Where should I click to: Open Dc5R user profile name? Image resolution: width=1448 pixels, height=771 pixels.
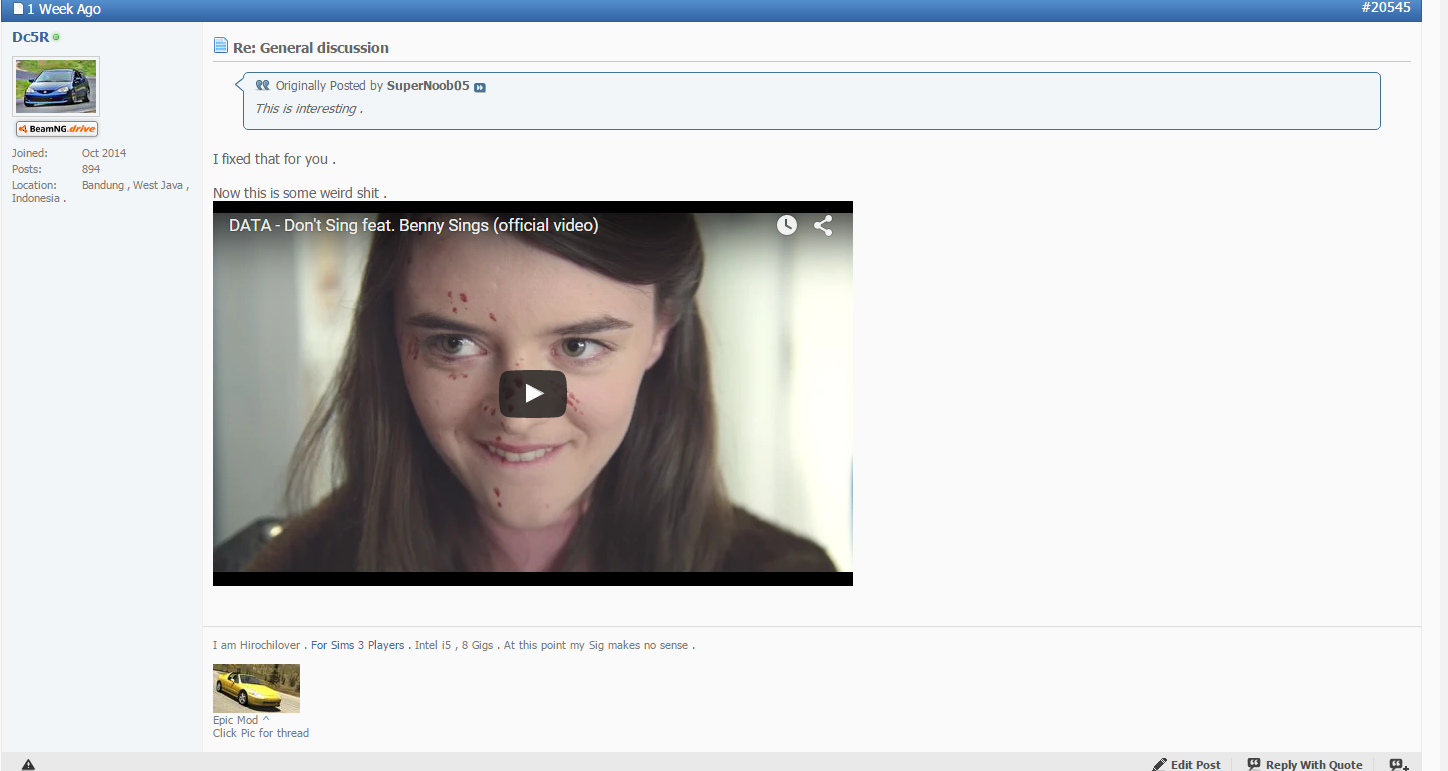[30, 37]
